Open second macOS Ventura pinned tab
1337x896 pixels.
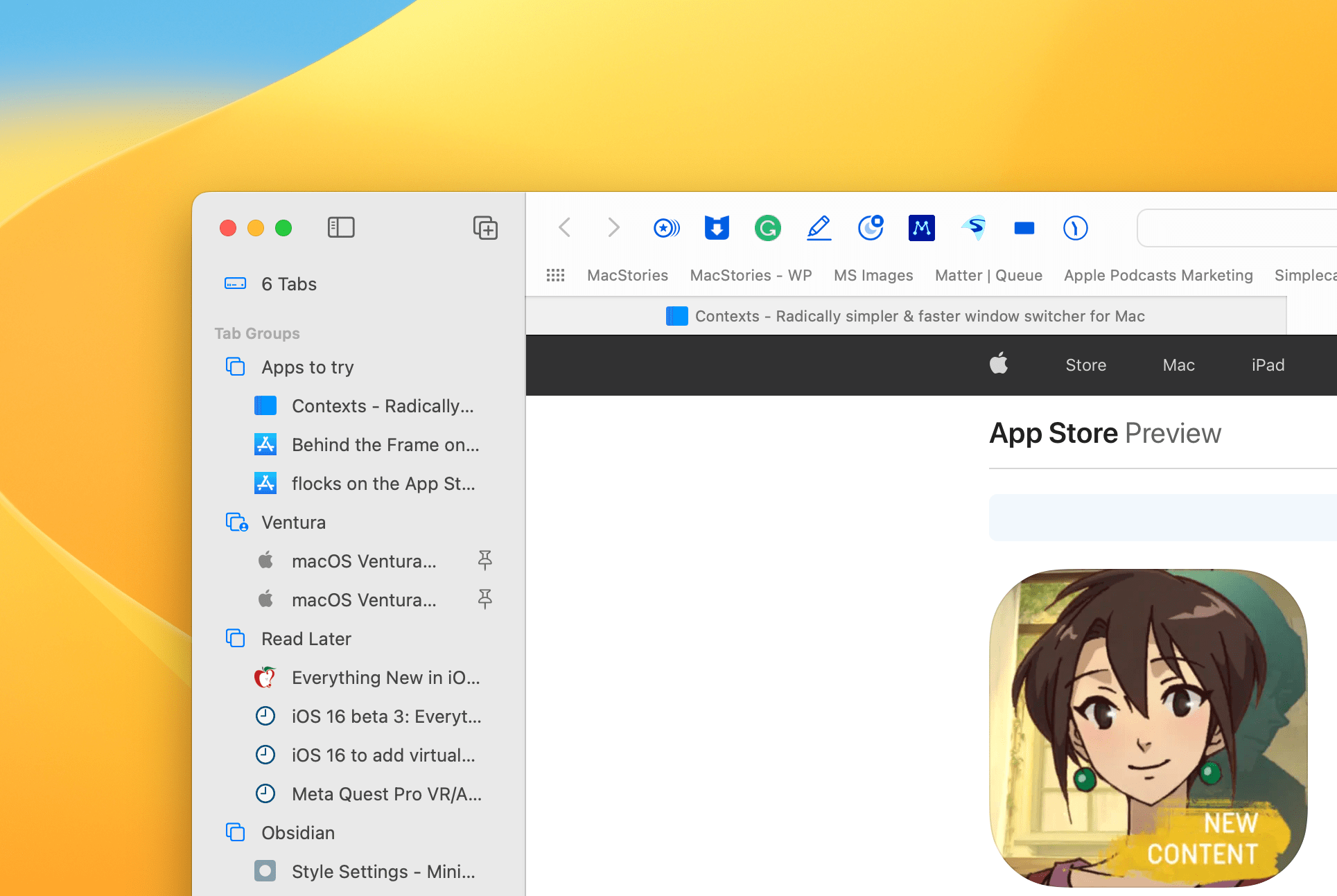[358, 600]
